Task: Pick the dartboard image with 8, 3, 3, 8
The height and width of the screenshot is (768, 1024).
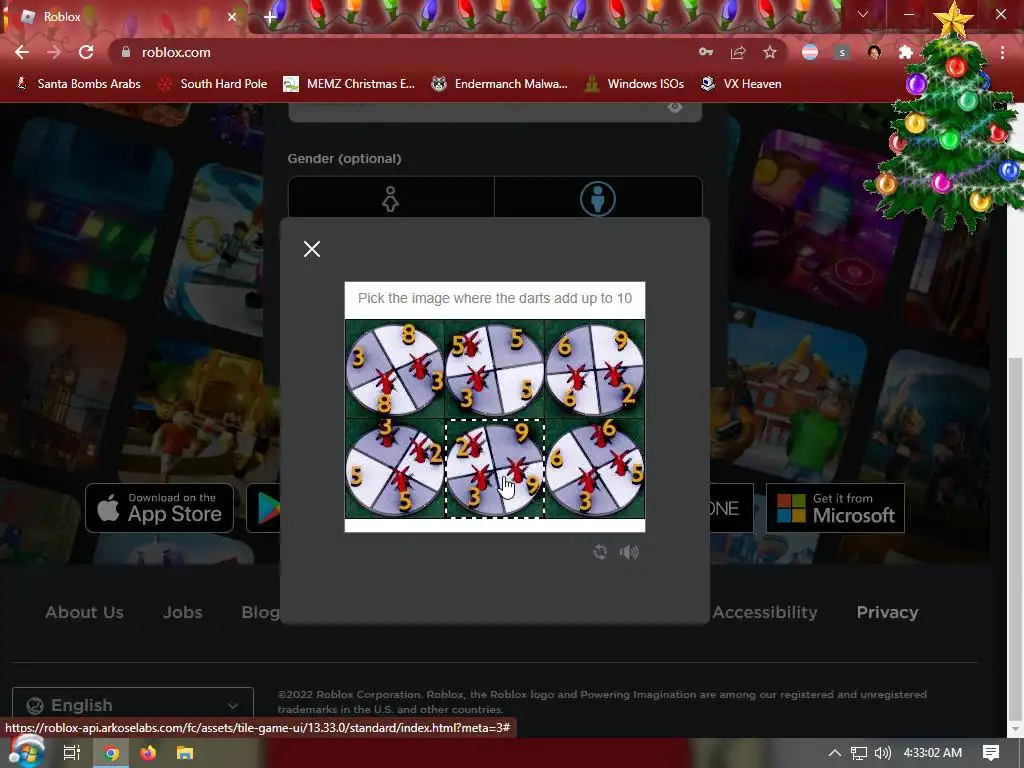Action: coord(394,369)
